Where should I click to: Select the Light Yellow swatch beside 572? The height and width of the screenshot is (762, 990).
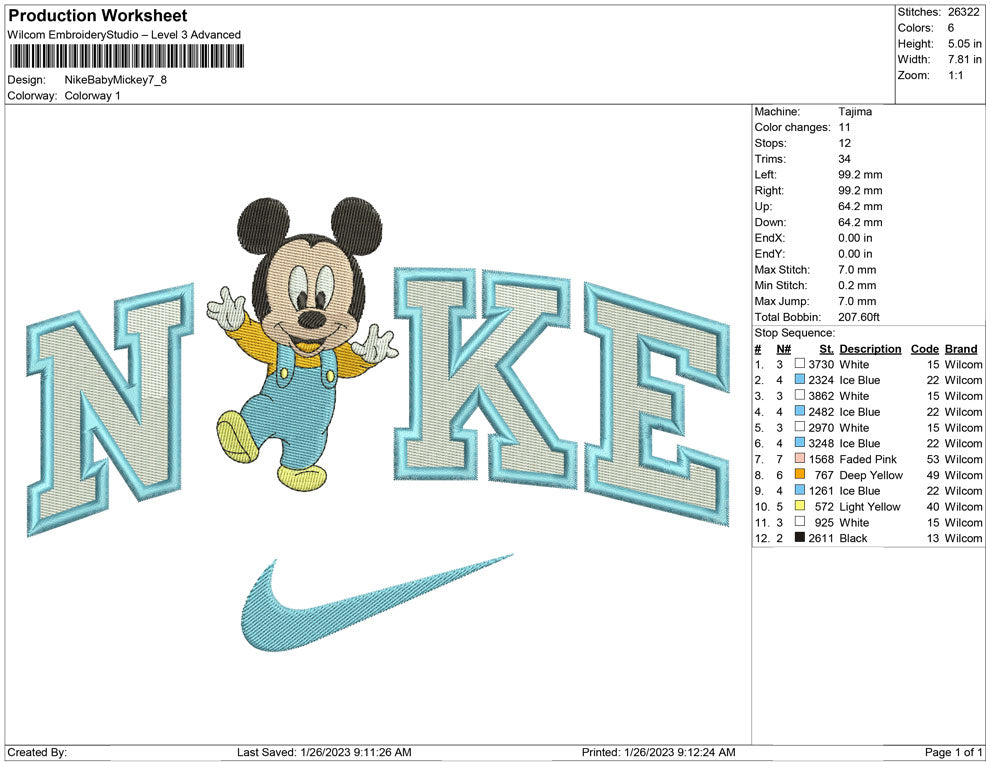[x=799, y=506]
